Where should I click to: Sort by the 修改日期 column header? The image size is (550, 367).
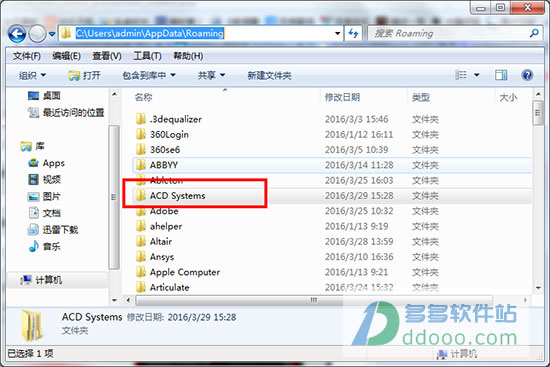(342, 97)
